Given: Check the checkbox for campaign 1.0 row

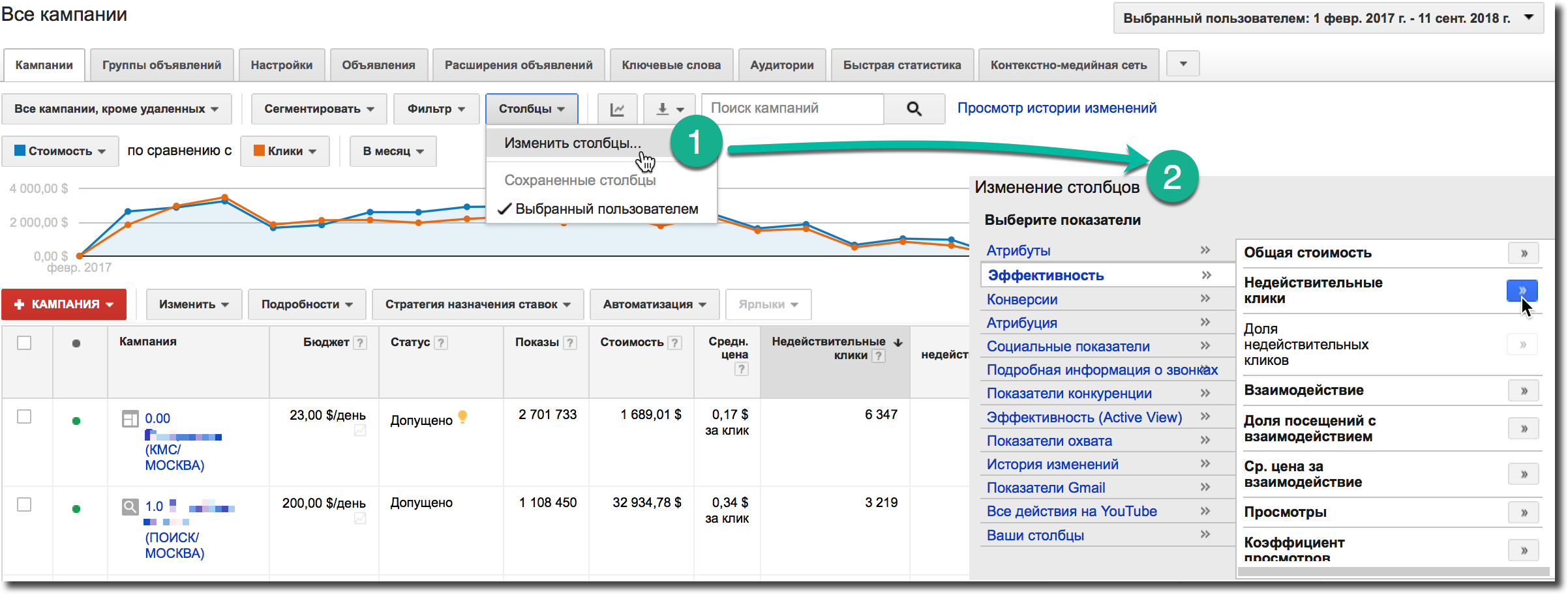Looking at the screenshot, I should pyautogui.click(x=24, y=502).
